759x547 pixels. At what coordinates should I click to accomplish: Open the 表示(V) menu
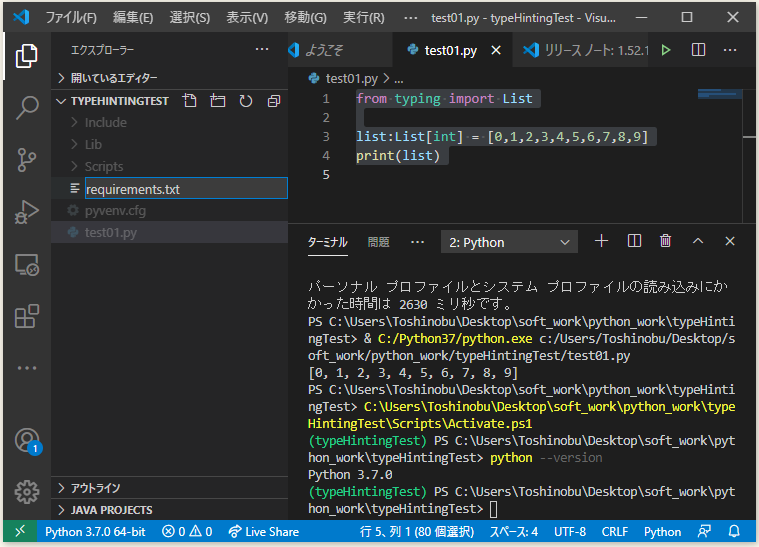(247, 18)
